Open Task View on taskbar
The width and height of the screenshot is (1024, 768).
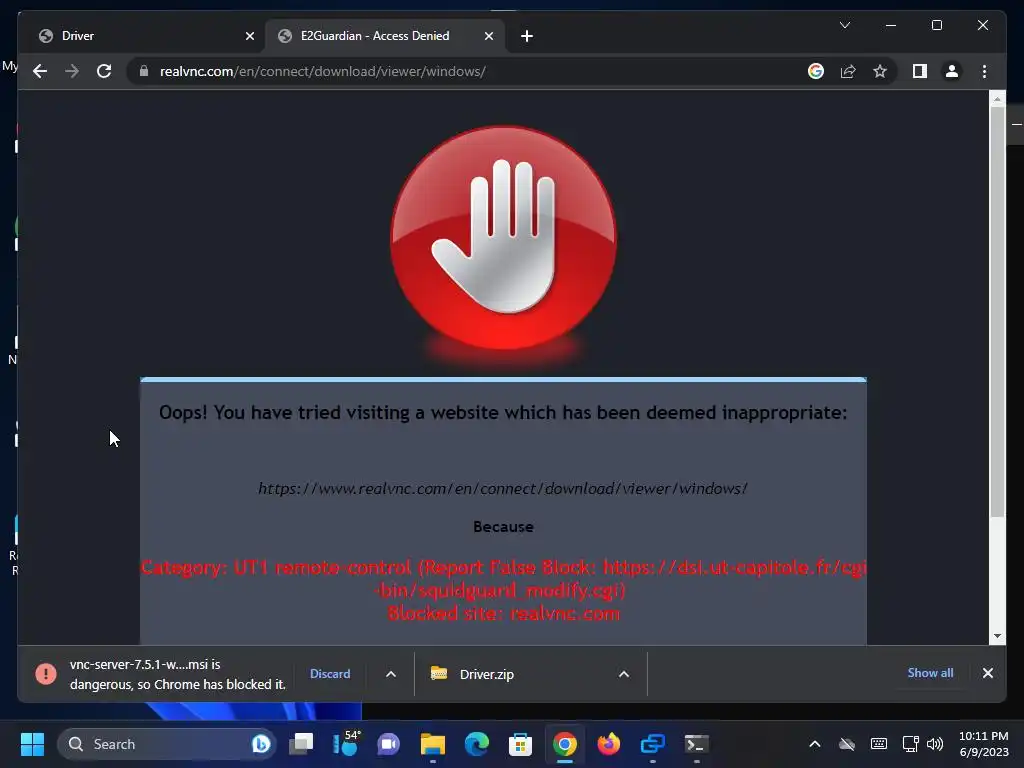(x=301, y=744)
